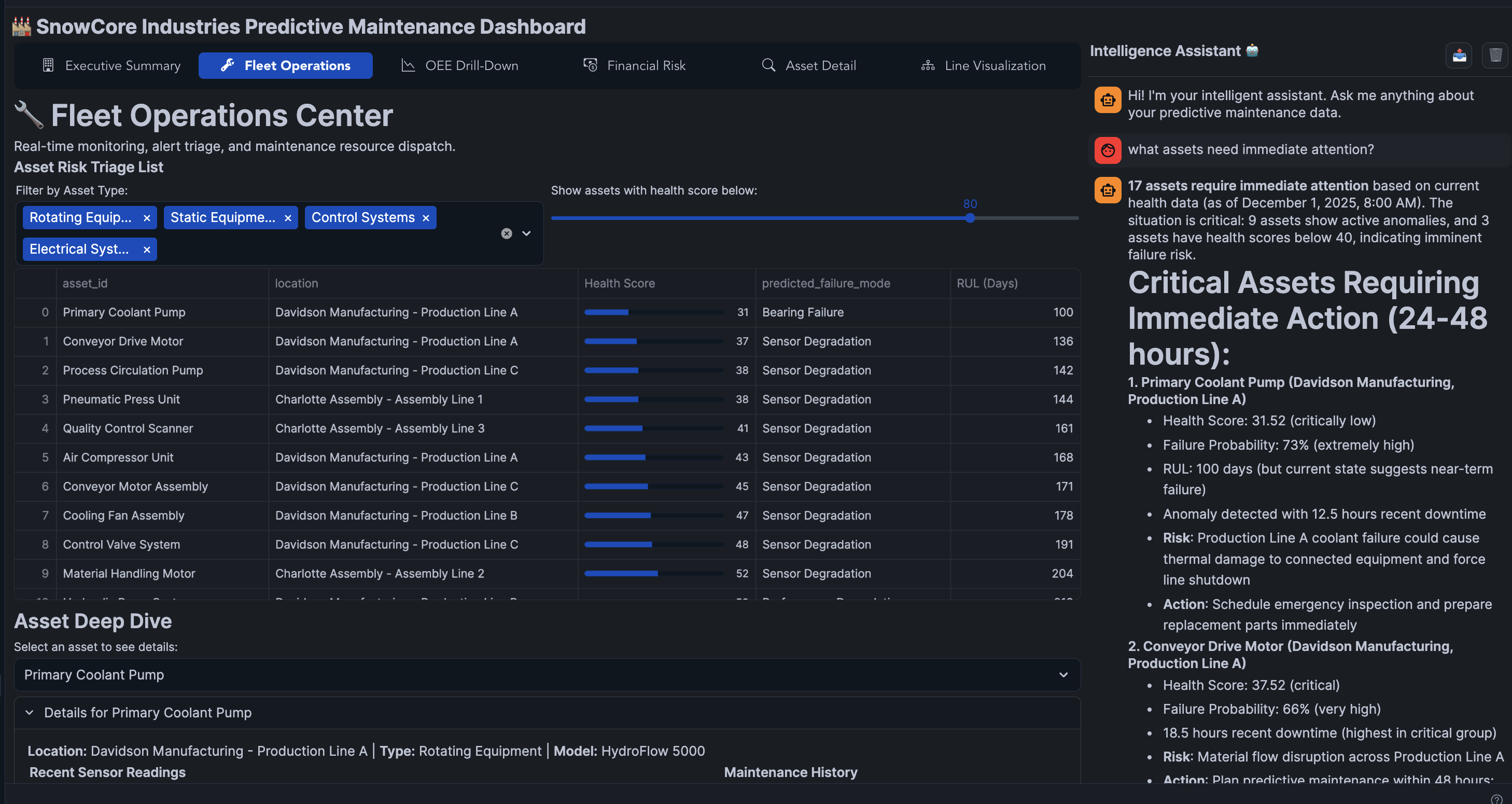
Task: Select the Conveyor Drive Motor table row
Action: pyautogui.click(x=123, y=341)
